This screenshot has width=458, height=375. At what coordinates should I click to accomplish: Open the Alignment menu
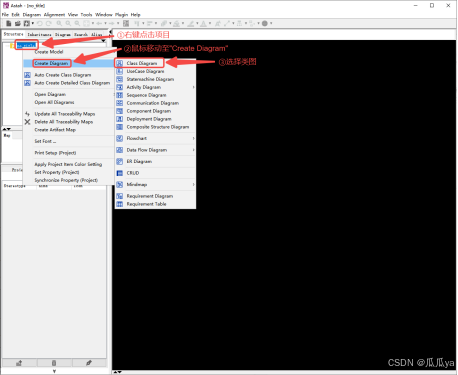(54, 15)
